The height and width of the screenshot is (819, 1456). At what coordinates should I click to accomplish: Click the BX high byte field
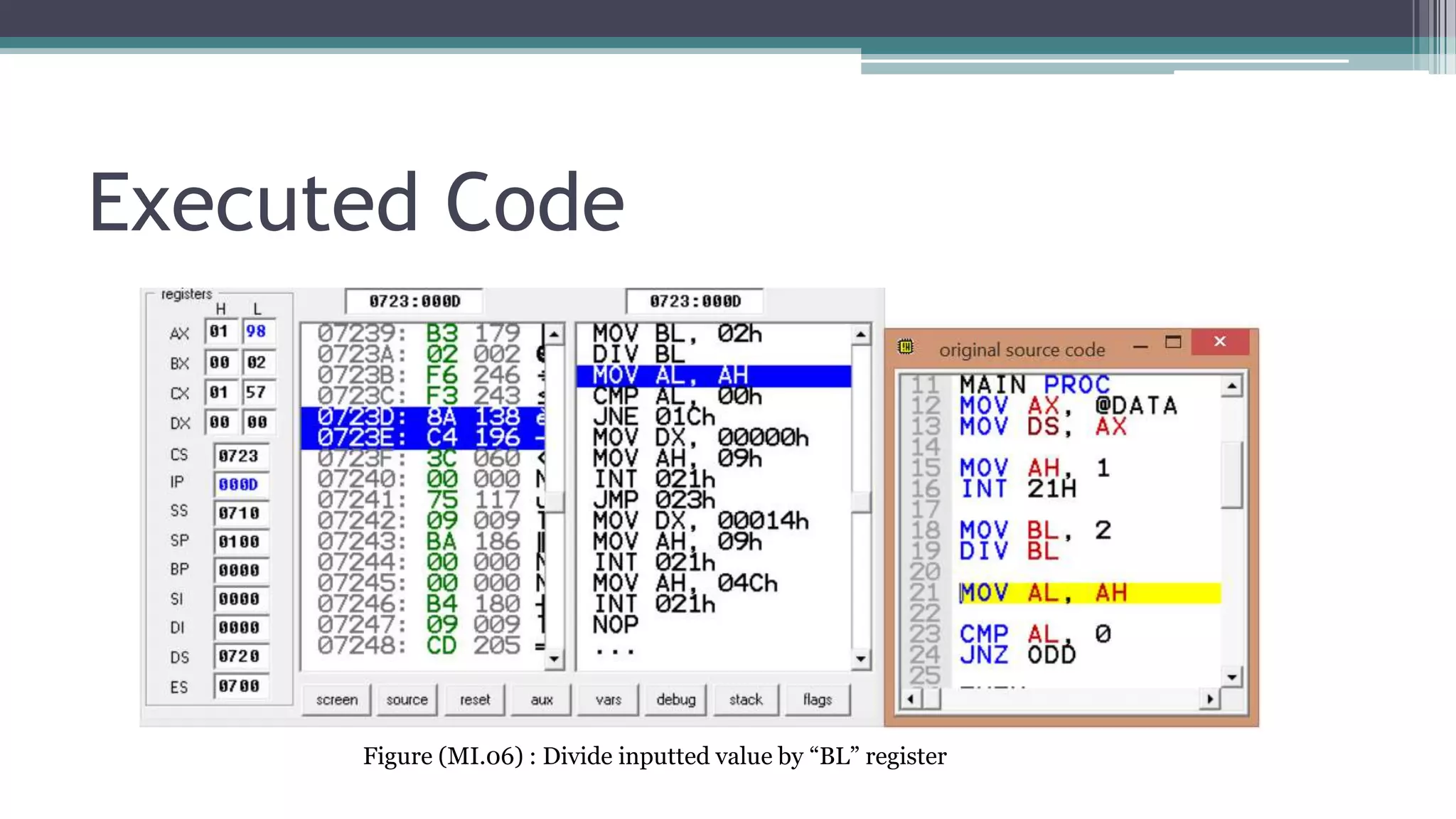220,362
